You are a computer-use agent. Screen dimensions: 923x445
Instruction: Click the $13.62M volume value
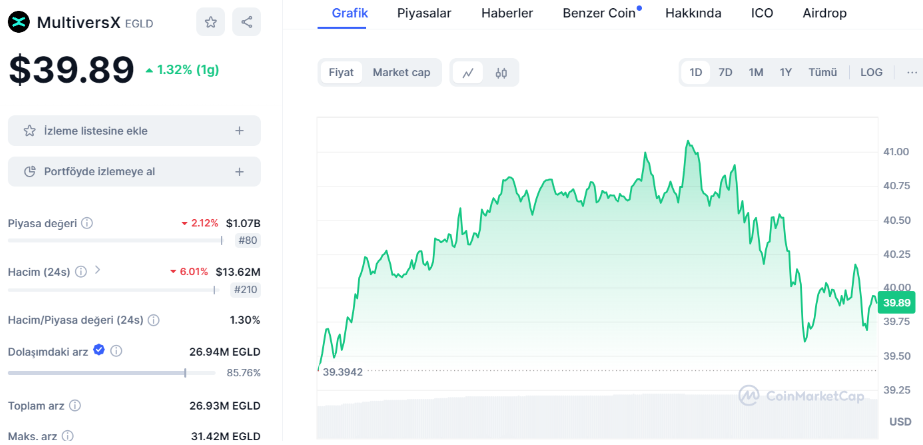click(x=238, y=272)
